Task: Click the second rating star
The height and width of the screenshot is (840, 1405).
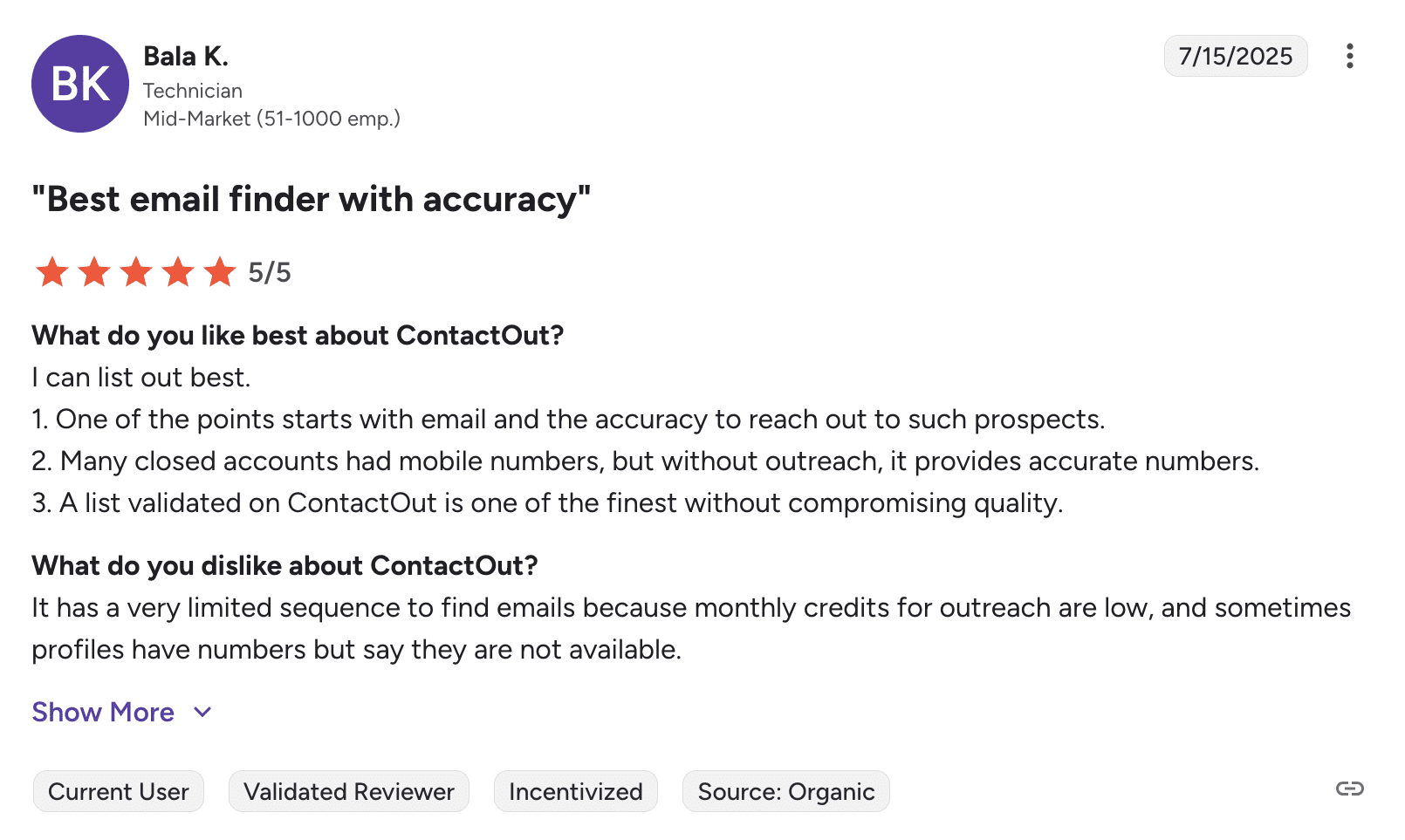Action: point(94,272)
